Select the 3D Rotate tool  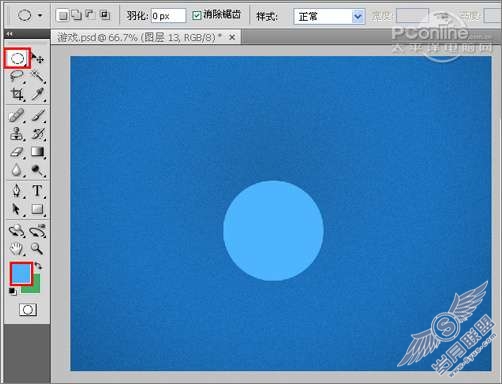(x=17, y=231)
